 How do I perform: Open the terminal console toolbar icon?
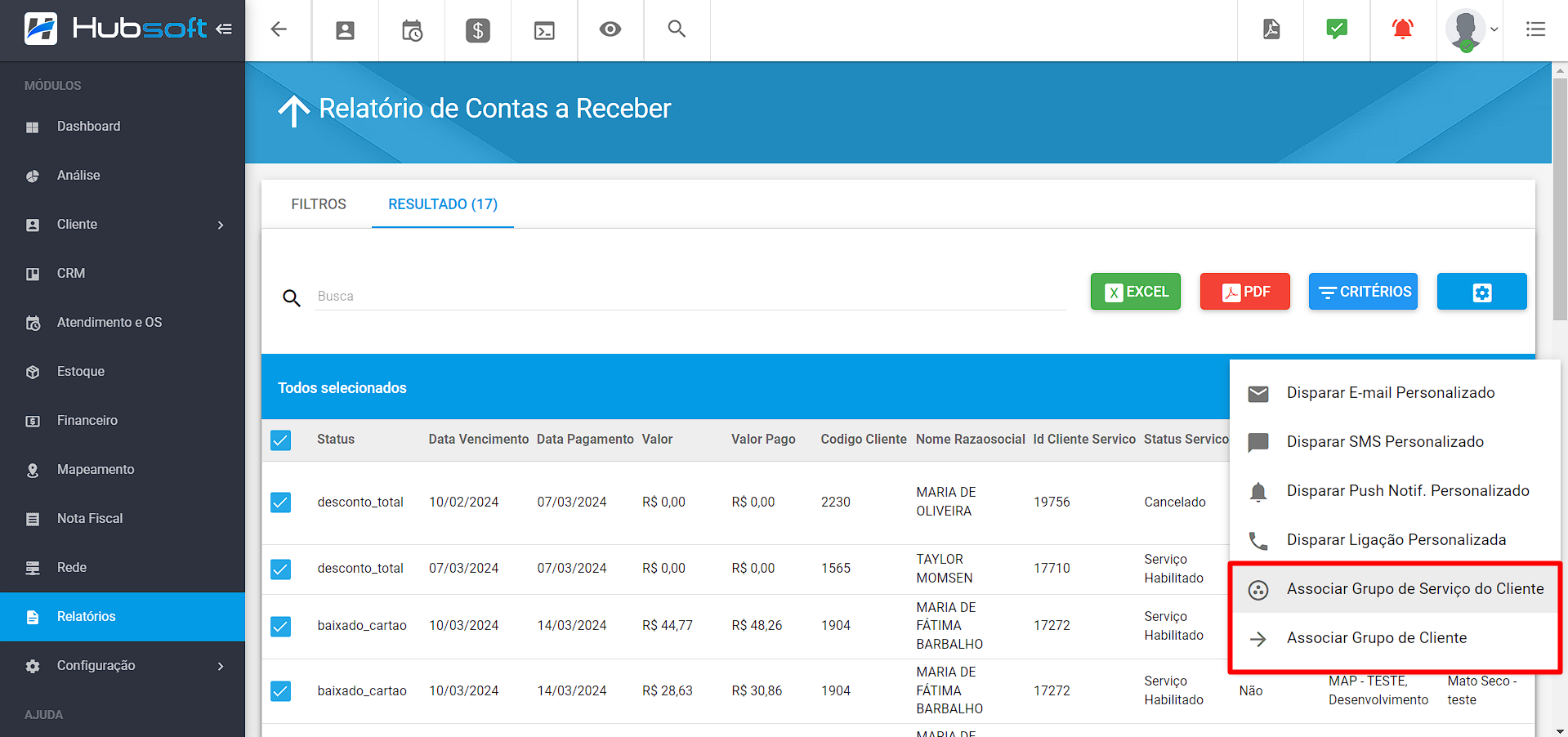544,30
